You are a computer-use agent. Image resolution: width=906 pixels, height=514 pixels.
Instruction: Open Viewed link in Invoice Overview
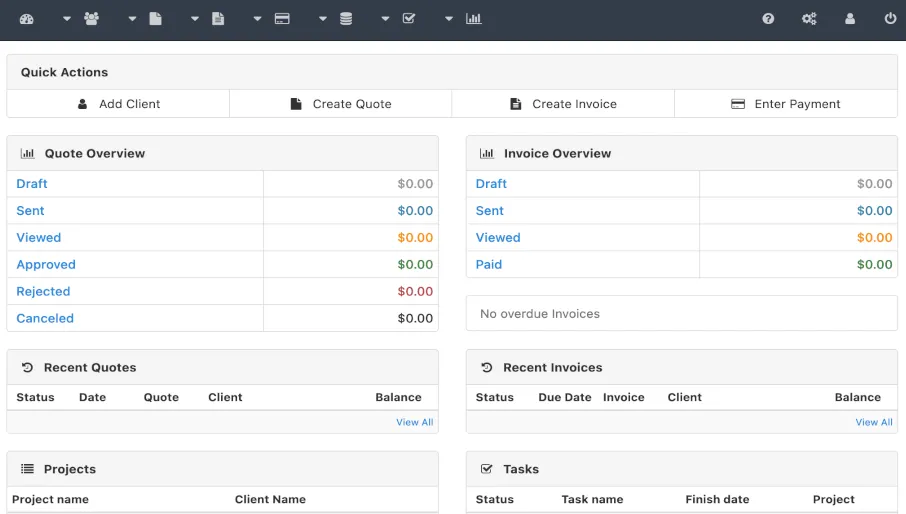point(498,237)
